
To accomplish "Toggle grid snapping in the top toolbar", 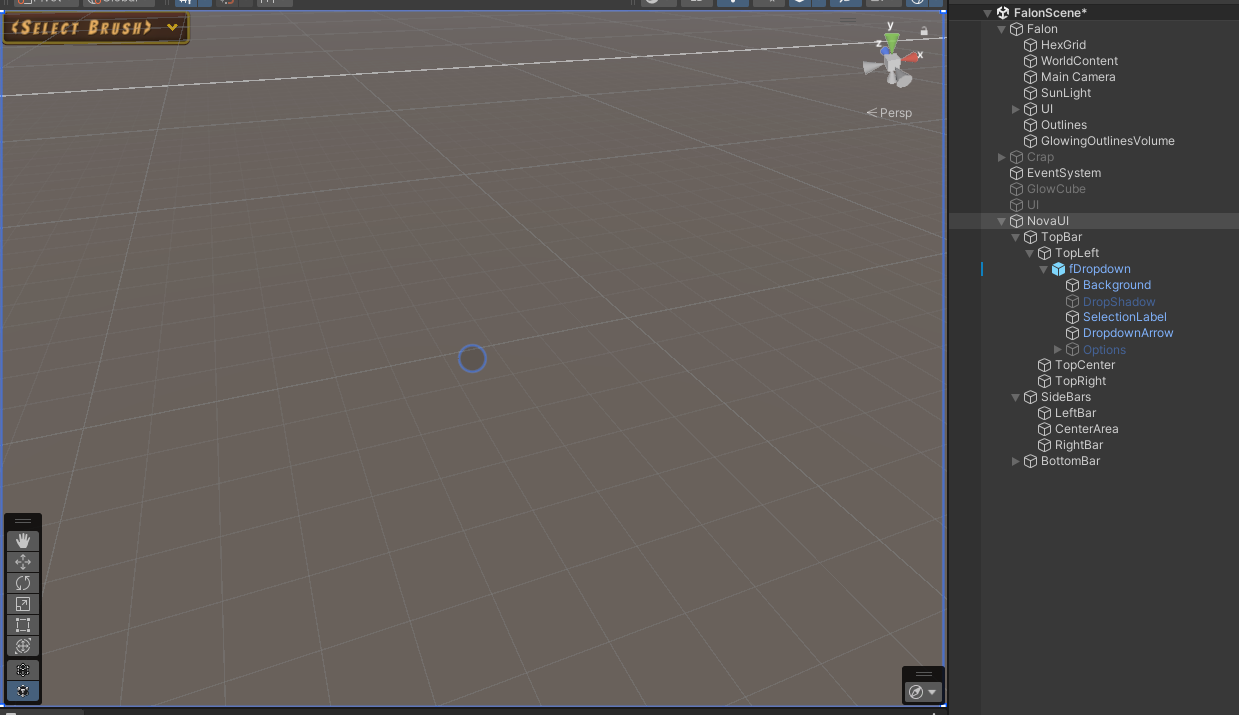I will click(186, 3).
